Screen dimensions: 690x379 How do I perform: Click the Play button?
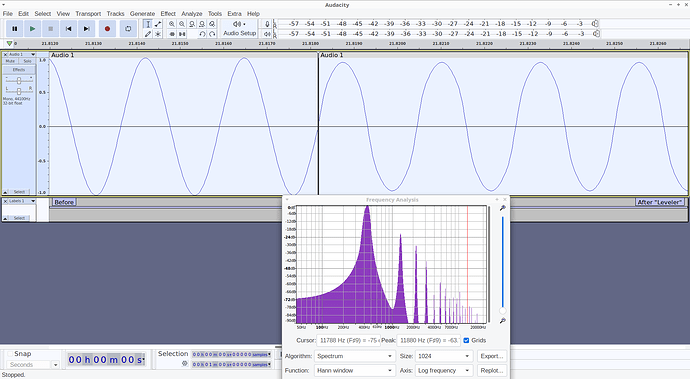point(33,29)
